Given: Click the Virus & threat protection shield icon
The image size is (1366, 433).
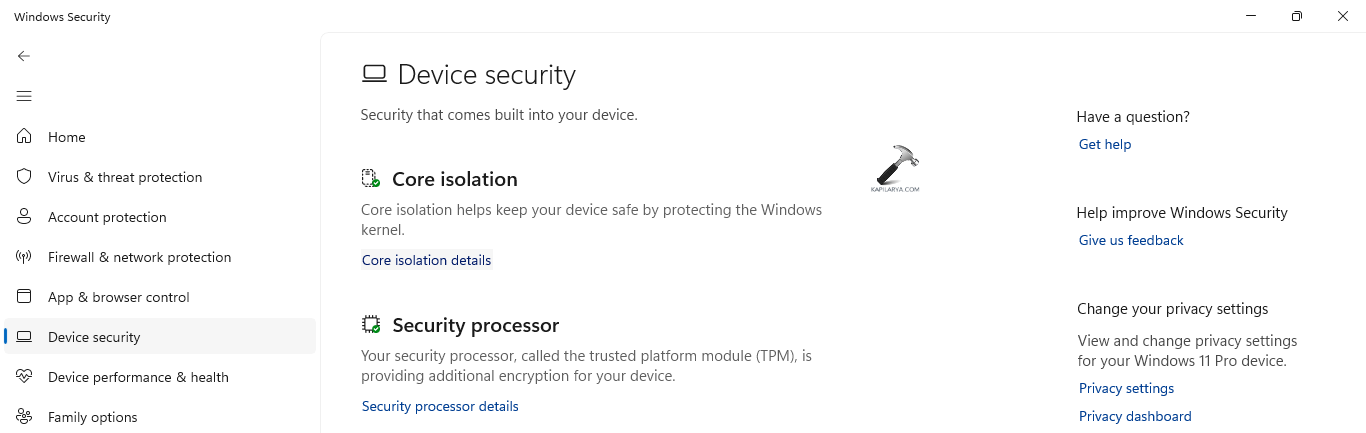Looking at the screenshot, I should point(24,177).
